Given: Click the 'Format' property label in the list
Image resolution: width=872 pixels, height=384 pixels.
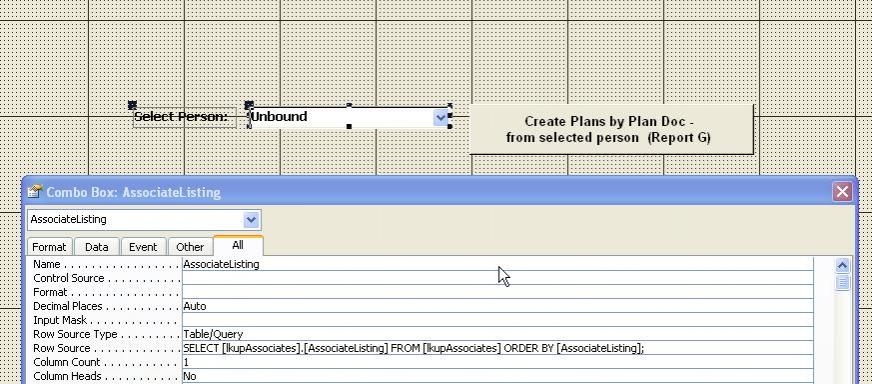Looking at the screenshot, I should pyautogui.click(x=50, y=292).
